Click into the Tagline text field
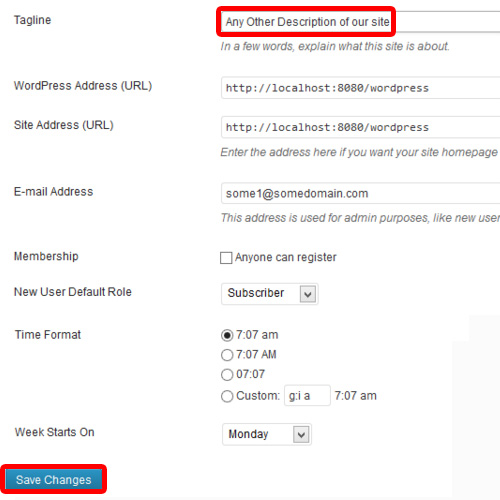500x500 pixels. coord(360,22)
